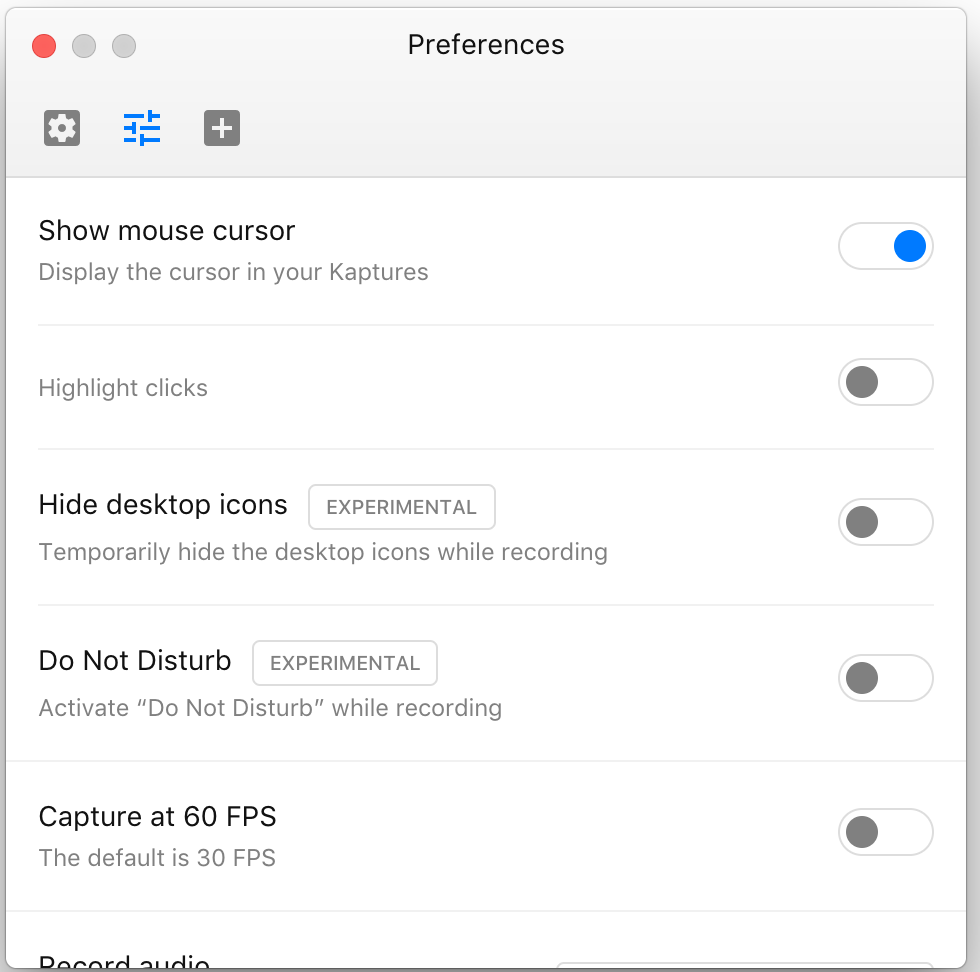Click the Hide desktop icons label
The image size is (980, 972).
click(x=162, y=504)
